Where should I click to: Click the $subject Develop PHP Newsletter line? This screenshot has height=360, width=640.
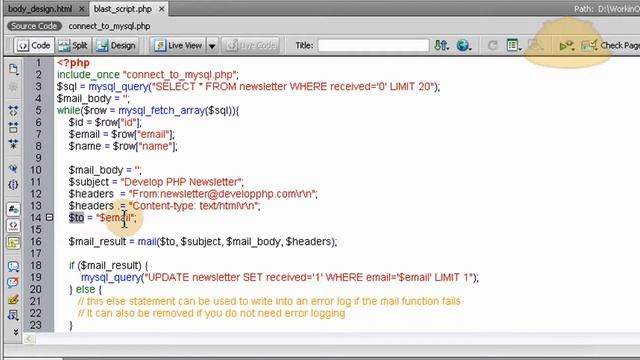pyautogui.click(x=156, y=182)
